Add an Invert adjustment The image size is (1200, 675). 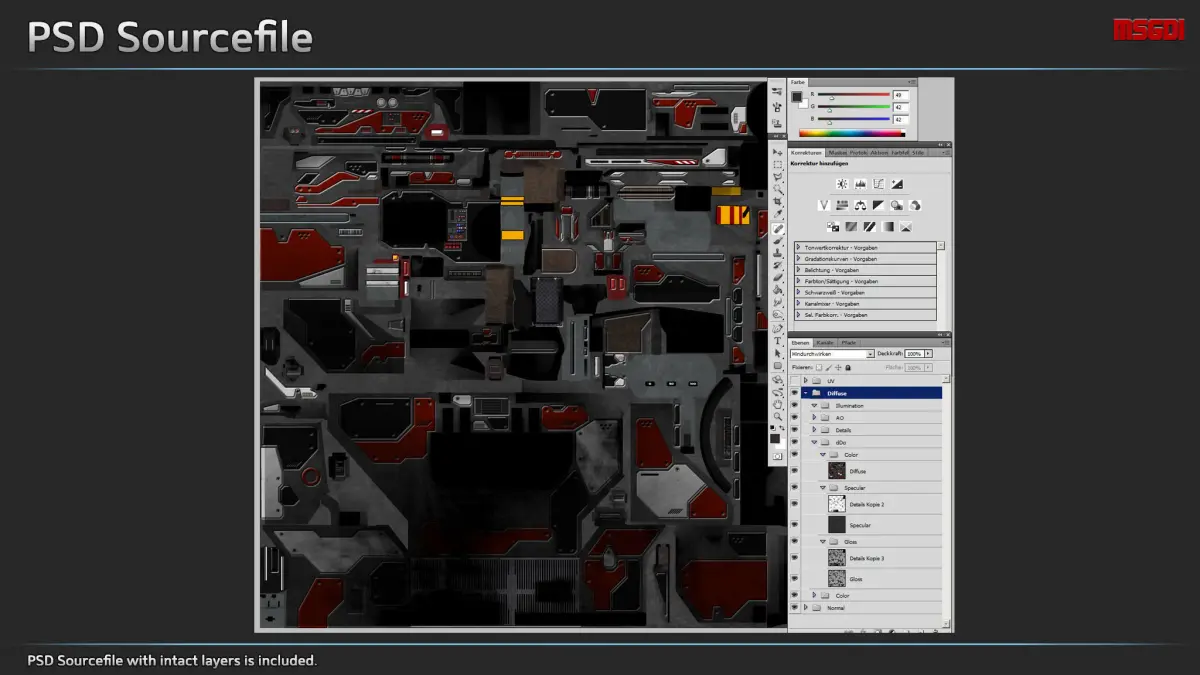coord(833,227)
